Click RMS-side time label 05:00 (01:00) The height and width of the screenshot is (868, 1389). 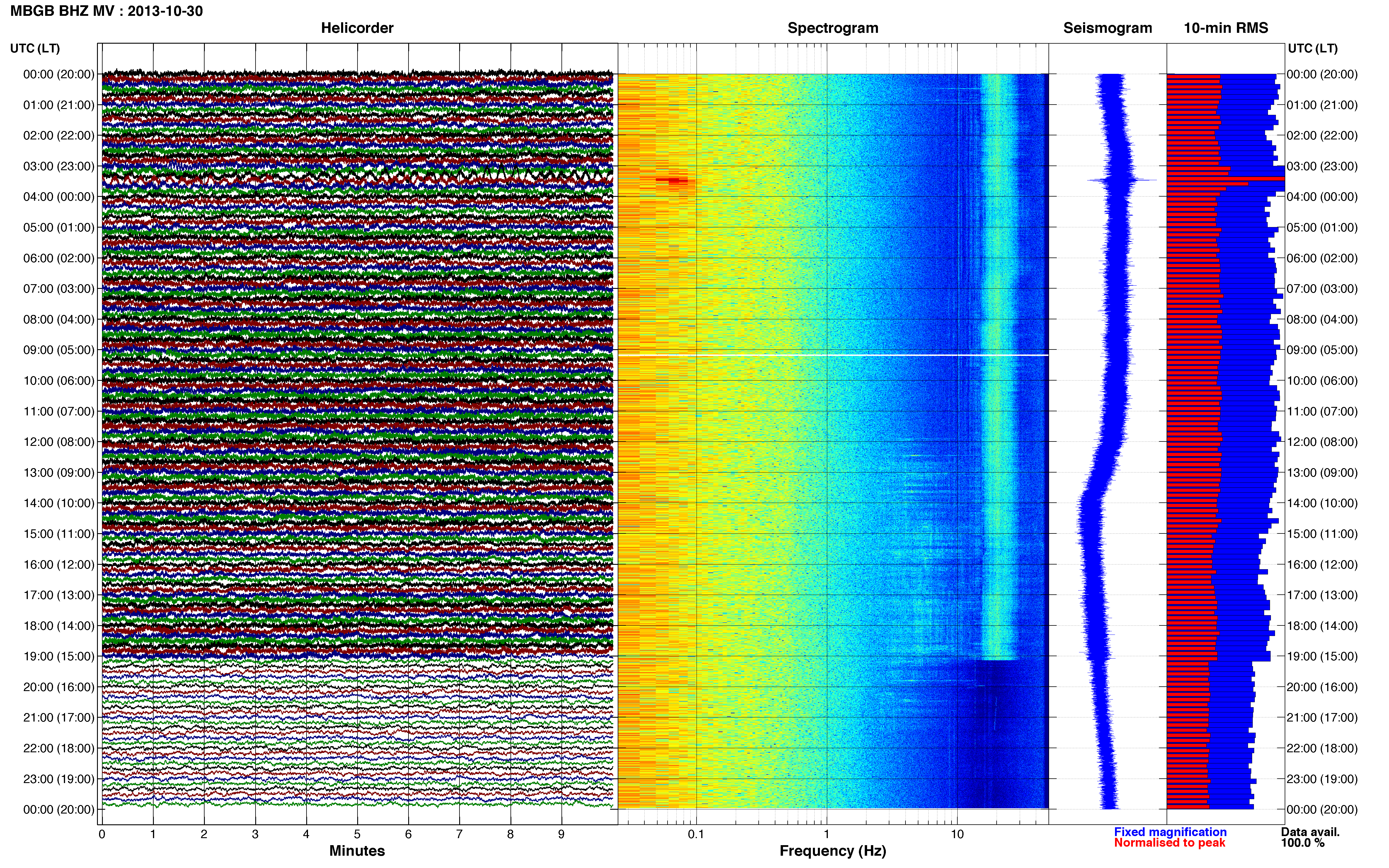[x=1322, y=227]
